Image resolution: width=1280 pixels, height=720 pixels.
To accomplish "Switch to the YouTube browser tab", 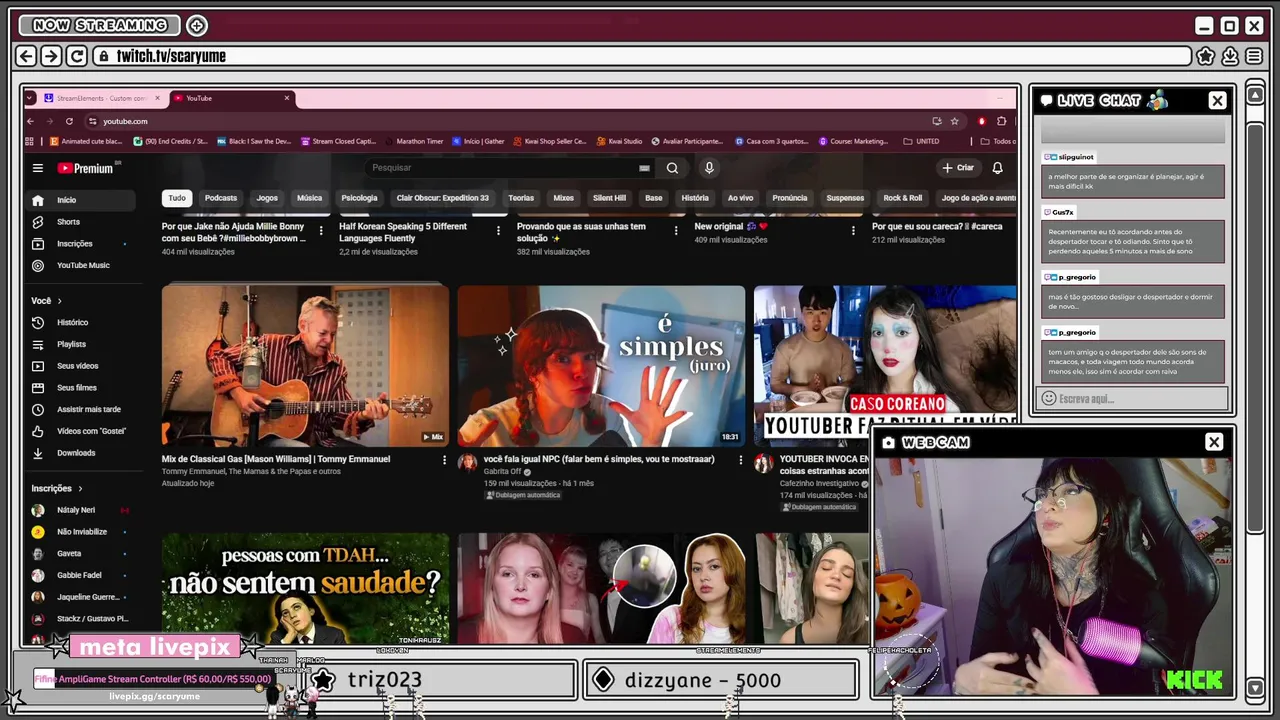I will [x=230, y=98].
